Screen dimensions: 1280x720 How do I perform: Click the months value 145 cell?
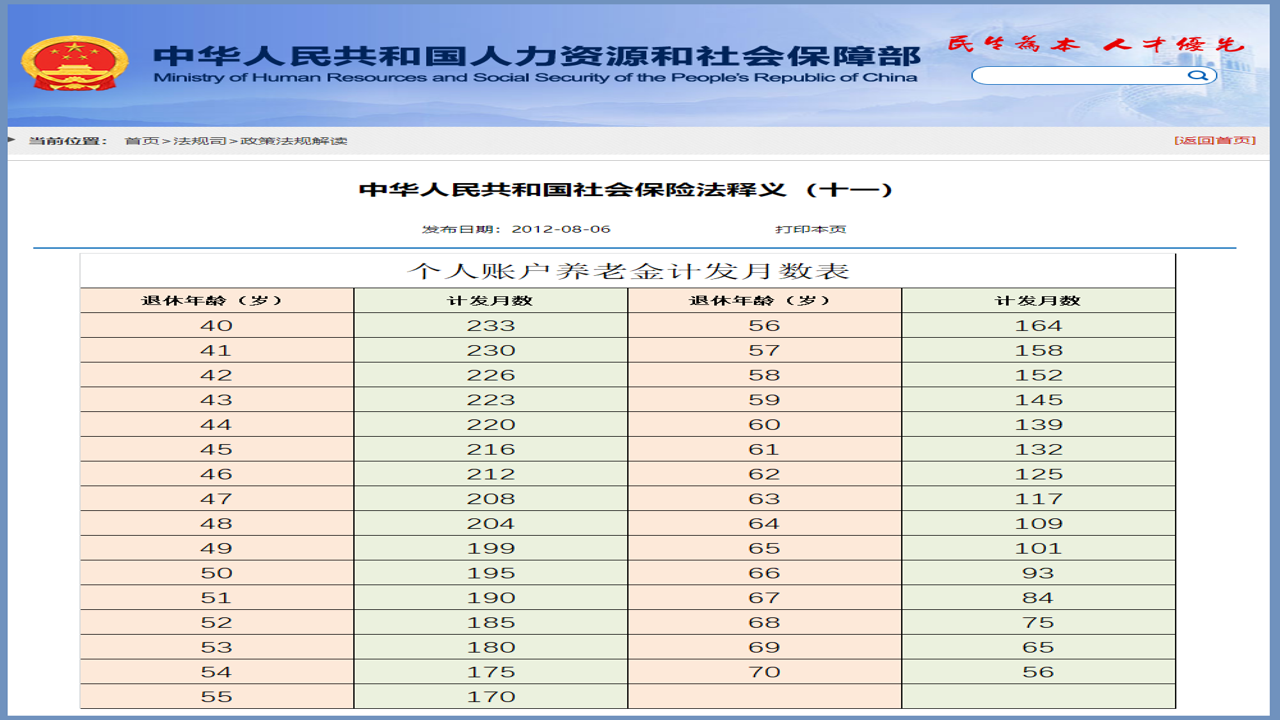click(x=1039, y=400)
